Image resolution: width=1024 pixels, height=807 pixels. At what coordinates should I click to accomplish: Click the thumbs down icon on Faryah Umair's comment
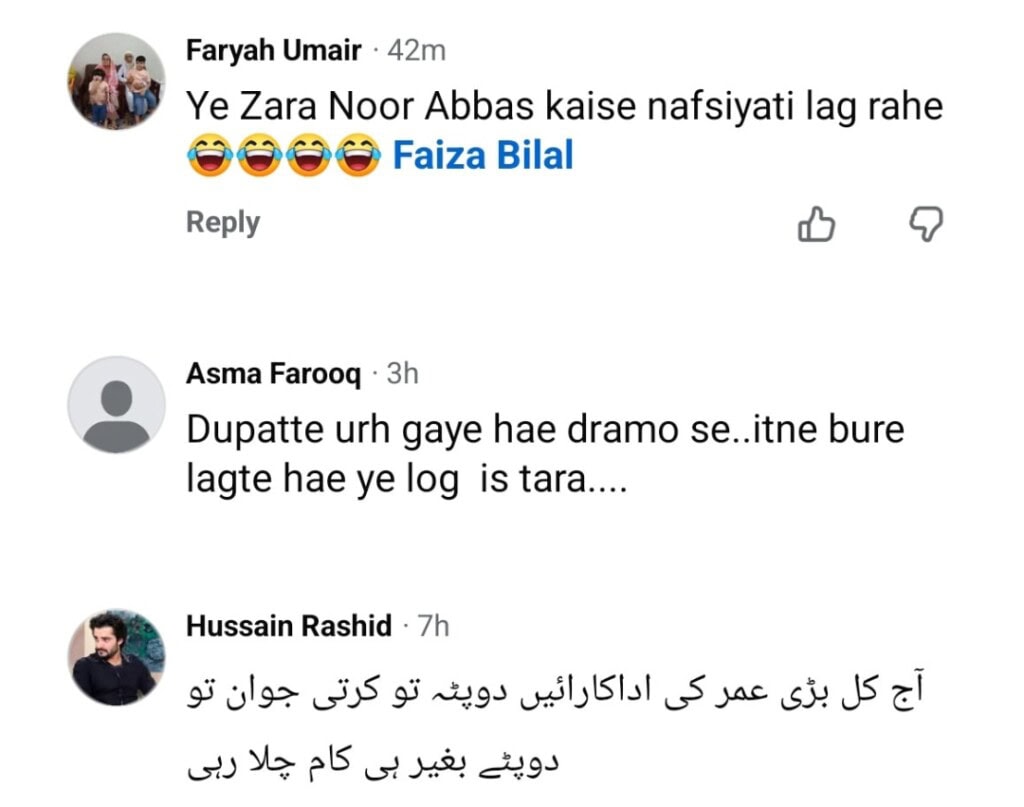pyautogui.click(x=927, y=225)
